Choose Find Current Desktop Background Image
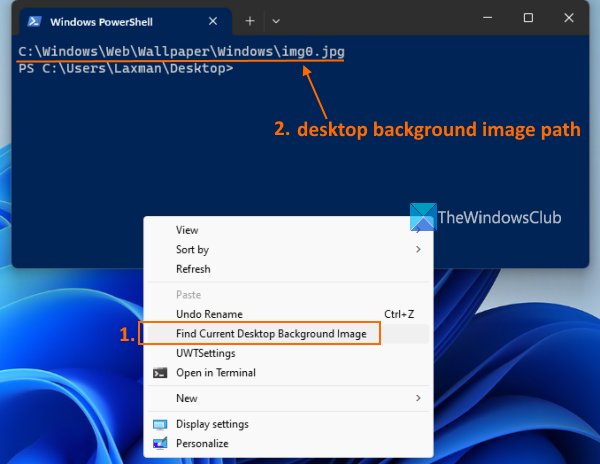Screen dimensions: 600x464 (x=270, y=333)
